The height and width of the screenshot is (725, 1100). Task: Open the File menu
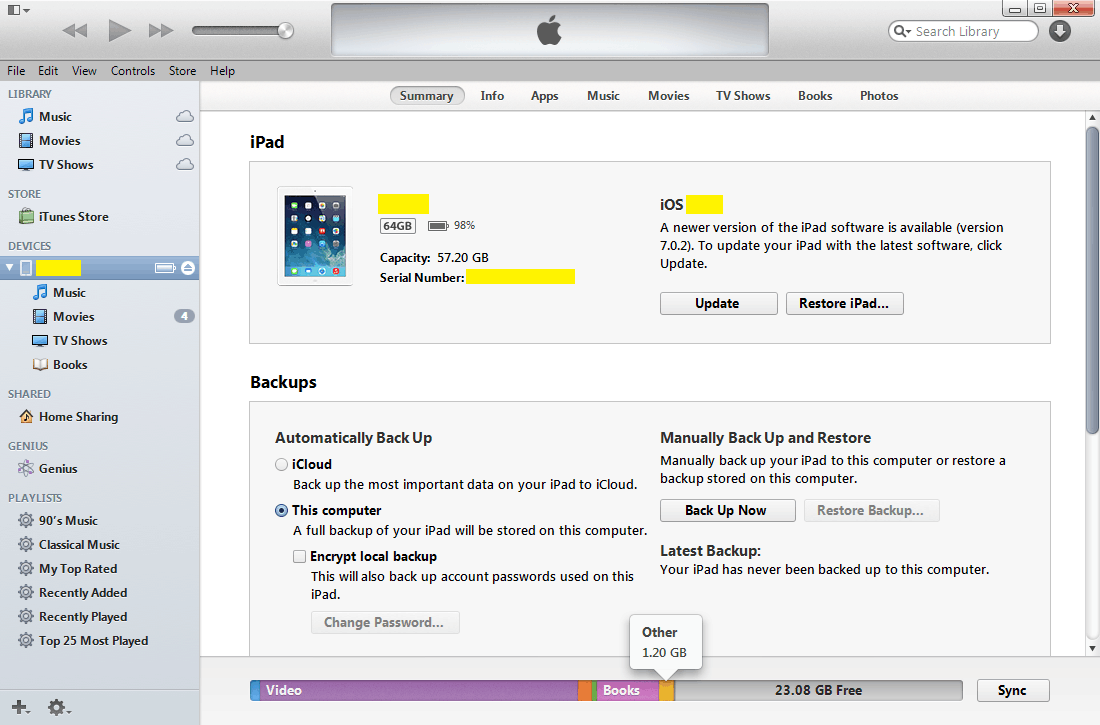16,71
